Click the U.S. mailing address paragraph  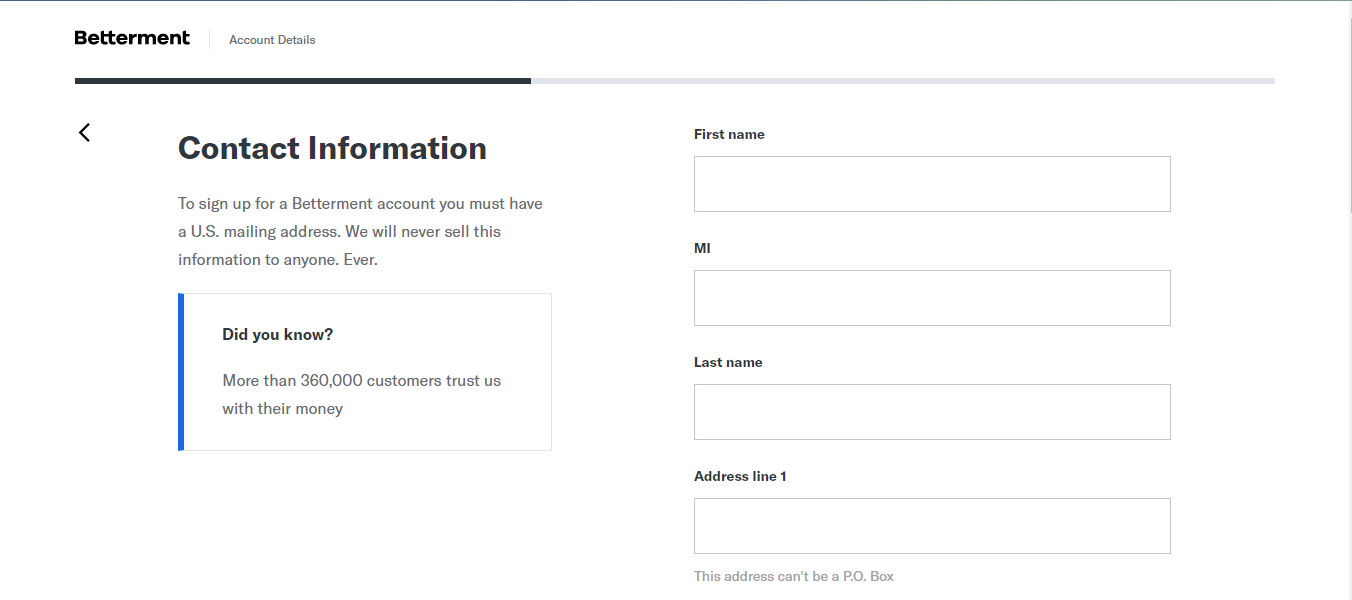(x=360, y=231)
